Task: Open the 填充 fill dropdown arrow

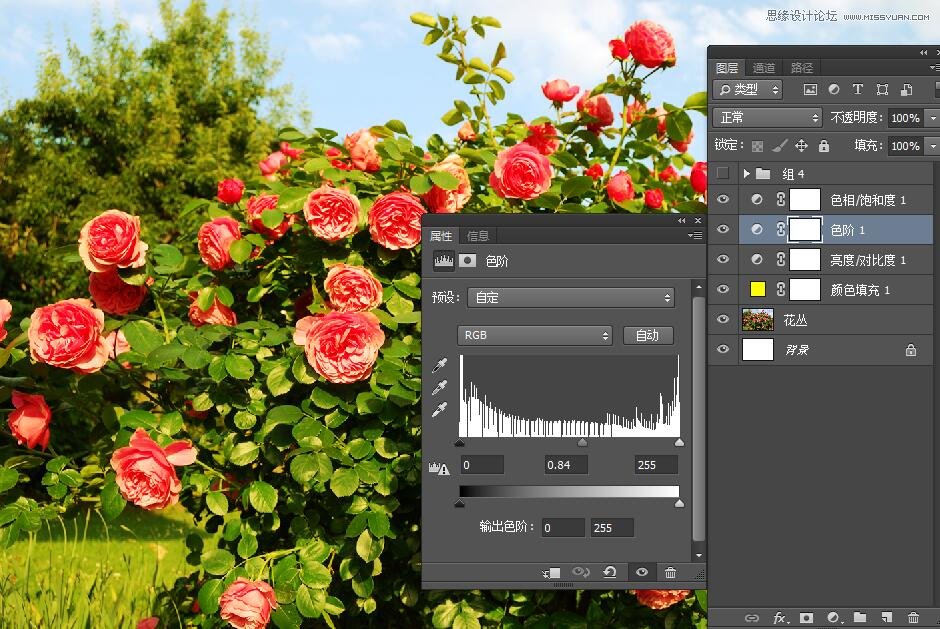Action: click(x=932, y=146)
